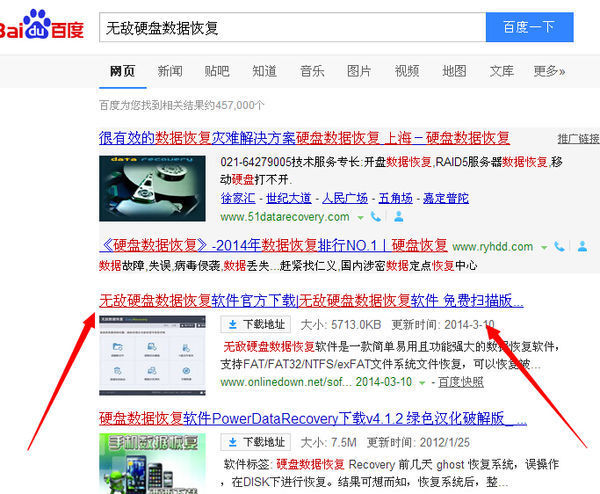Click the 徐家汇 location link
The image size is (600, 494).
point(238,198)
